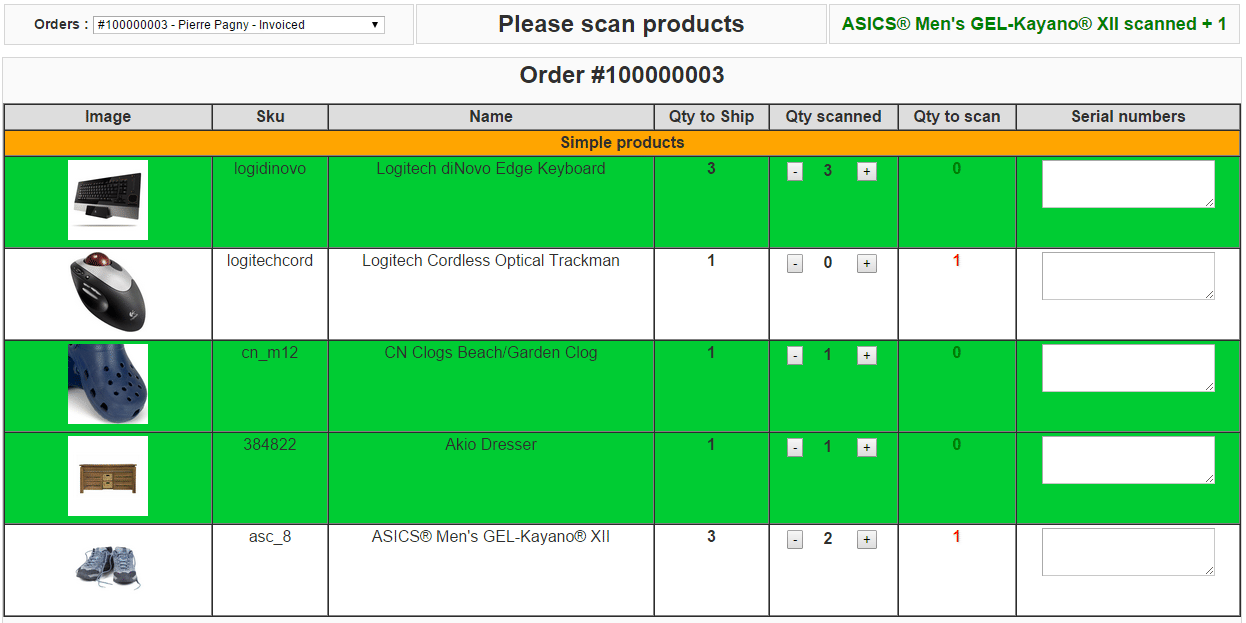
Task: Click the Name column header
Action: [x=491, y=117]
